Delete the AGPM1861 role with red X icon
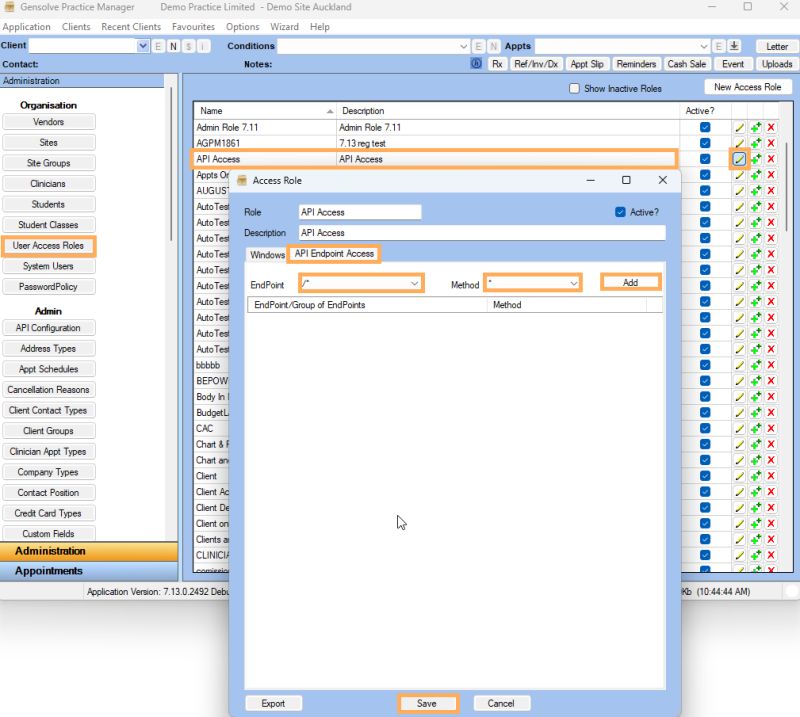 770,143
